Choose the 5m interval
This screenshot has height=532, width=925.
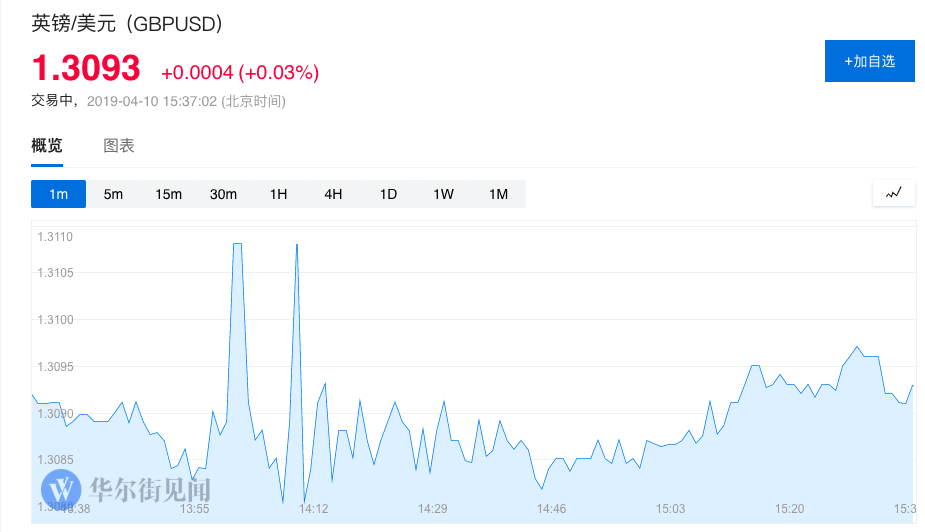pyautogui.click(x=113, y=194)
